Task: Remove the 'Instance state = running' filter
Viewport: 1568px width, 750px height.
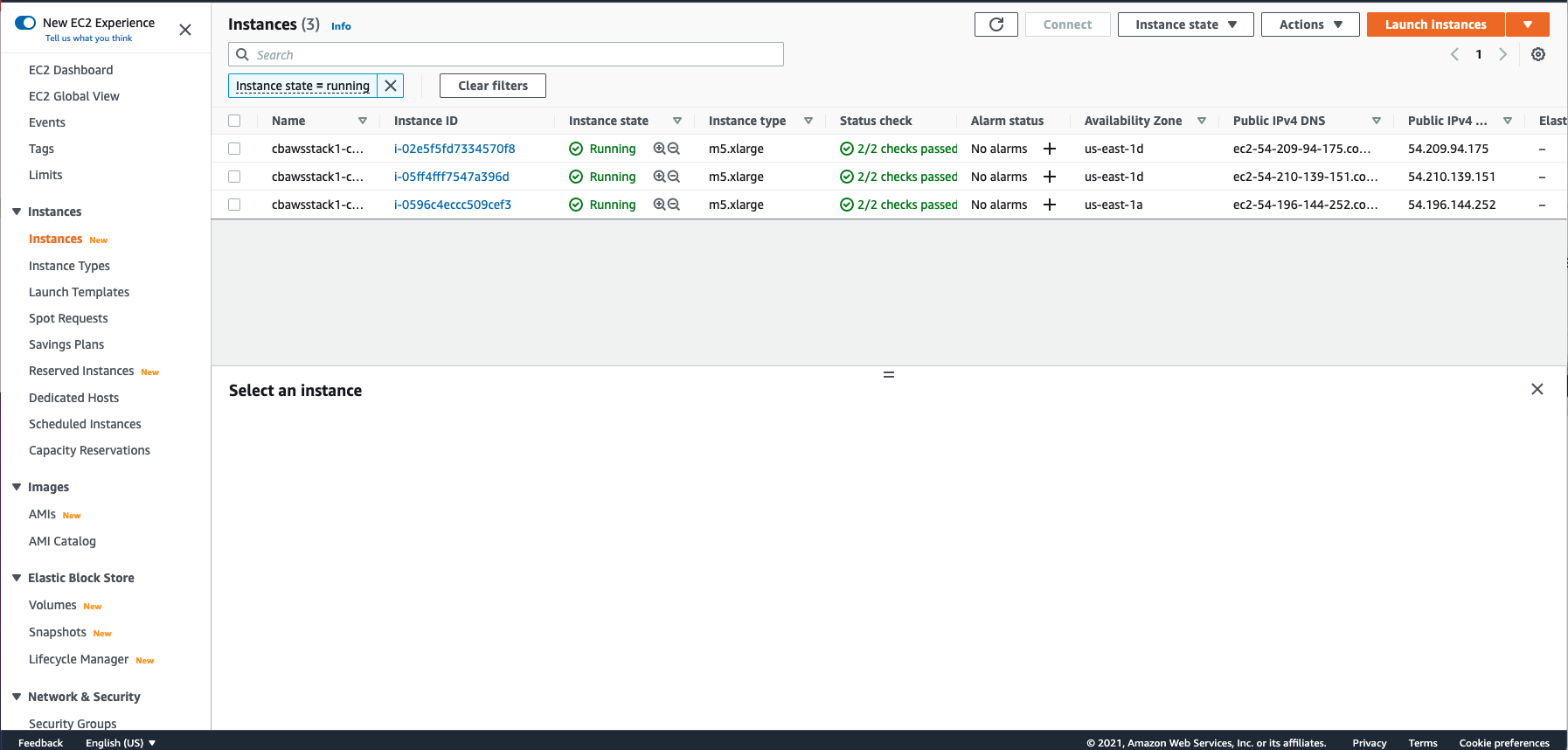Action: click(391, 86)
